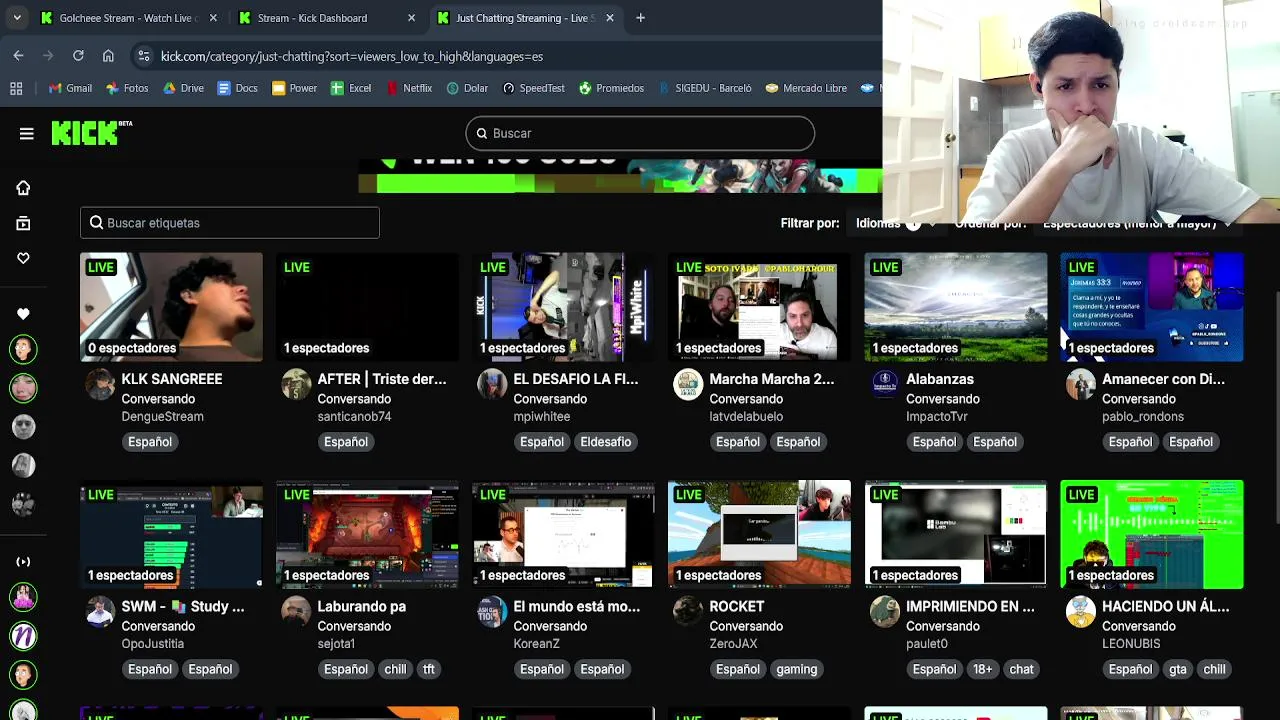Open the Following outline-heart icon in sidebar
This screenshot has width=1280, height=720.
coord(23,258)
